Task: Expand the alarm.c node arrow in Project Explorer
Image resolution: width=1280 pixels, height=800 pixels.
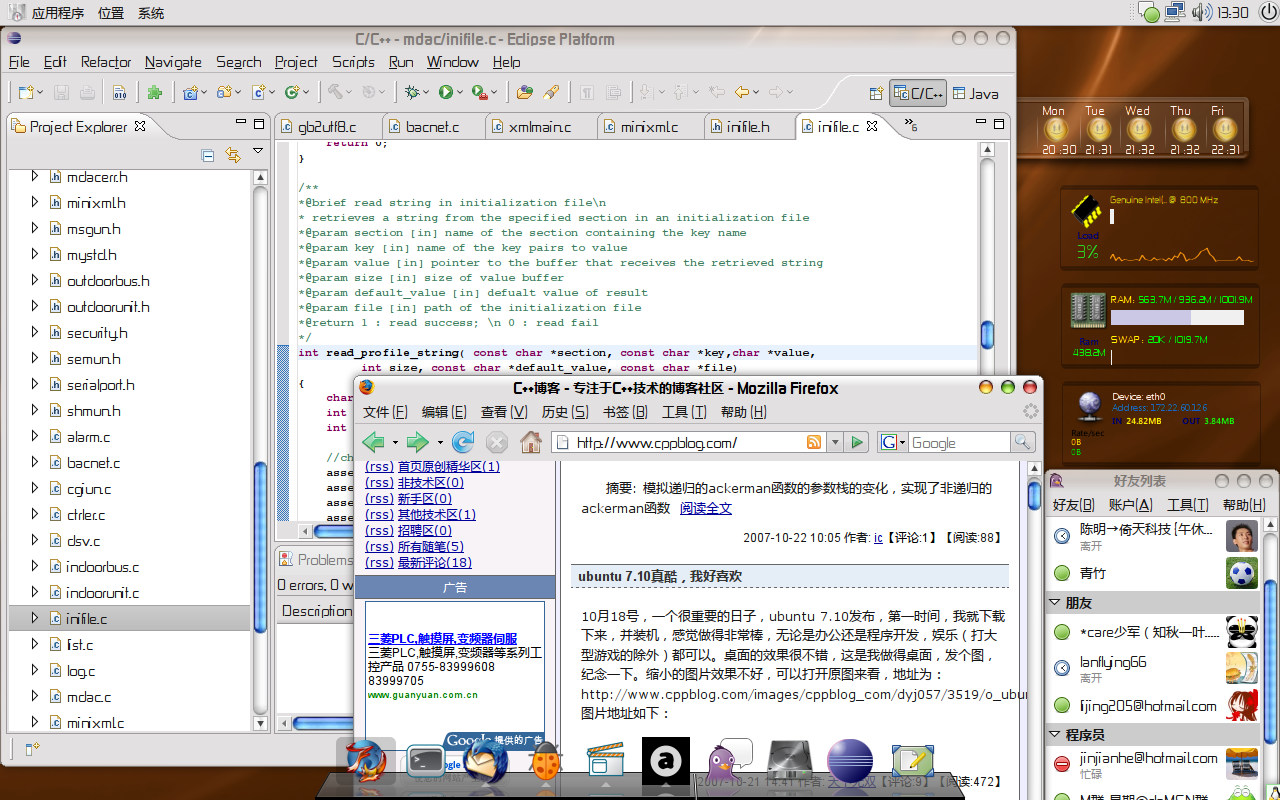Action: coord(34,436)
